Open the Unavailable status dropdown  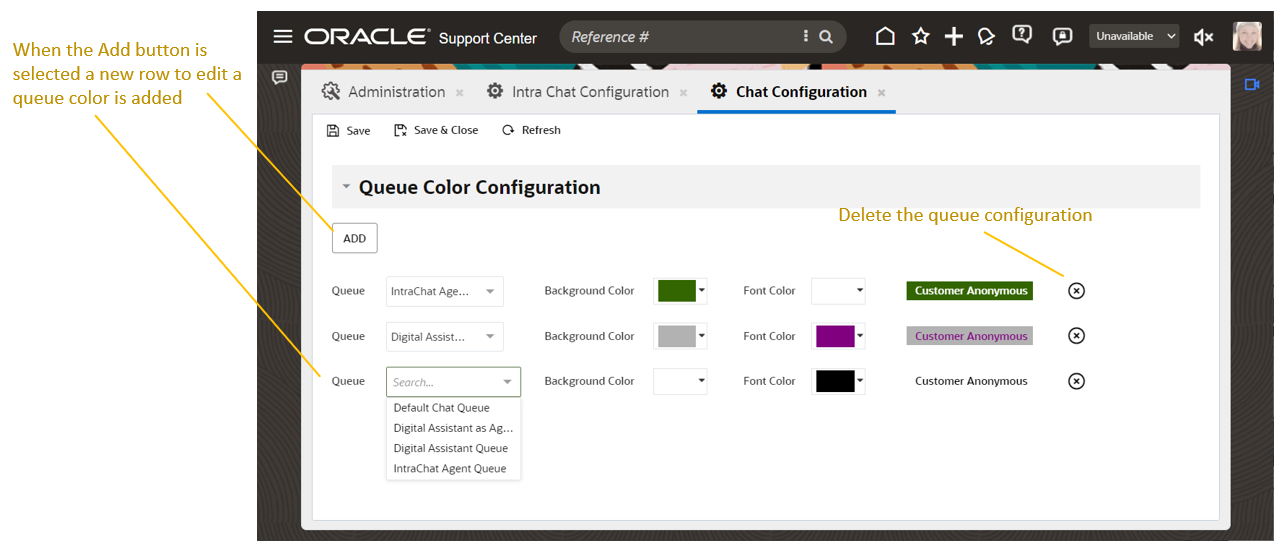1134,37
